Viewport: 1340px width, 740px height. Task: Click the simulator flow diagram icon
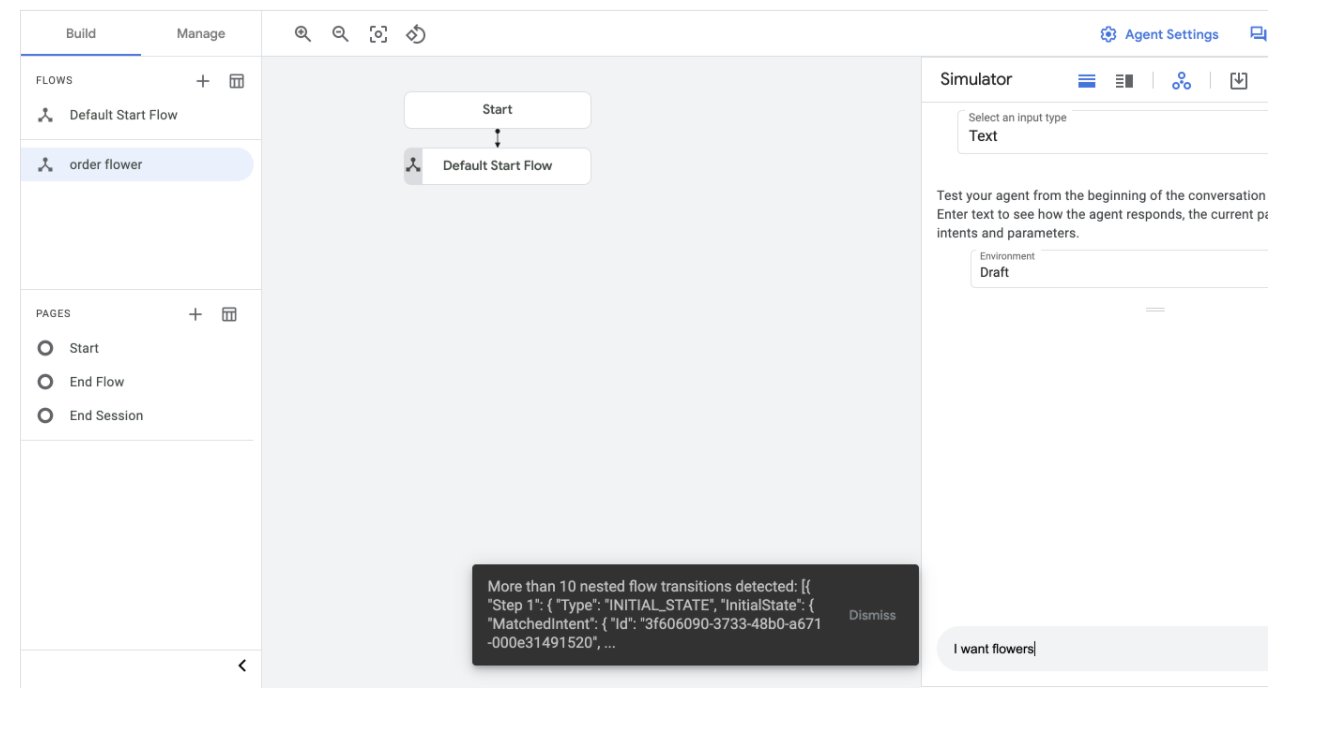[1181, 81]
